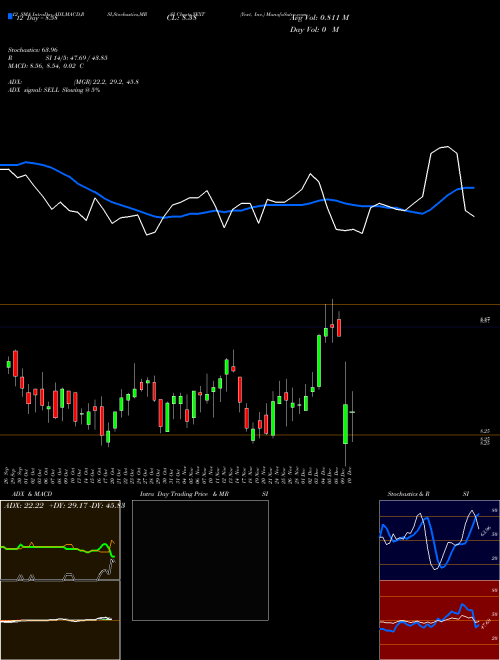
Task: Click inside the empty intraday chart box
Action: coord(200,560)
